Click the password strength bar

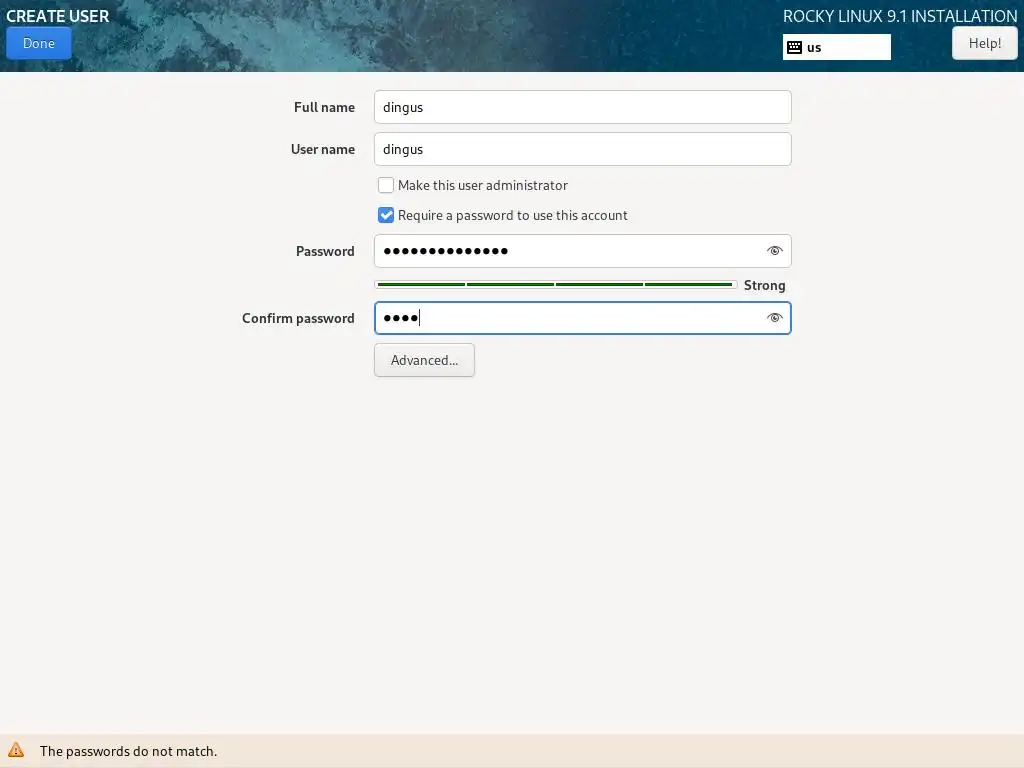coord(556,285)
